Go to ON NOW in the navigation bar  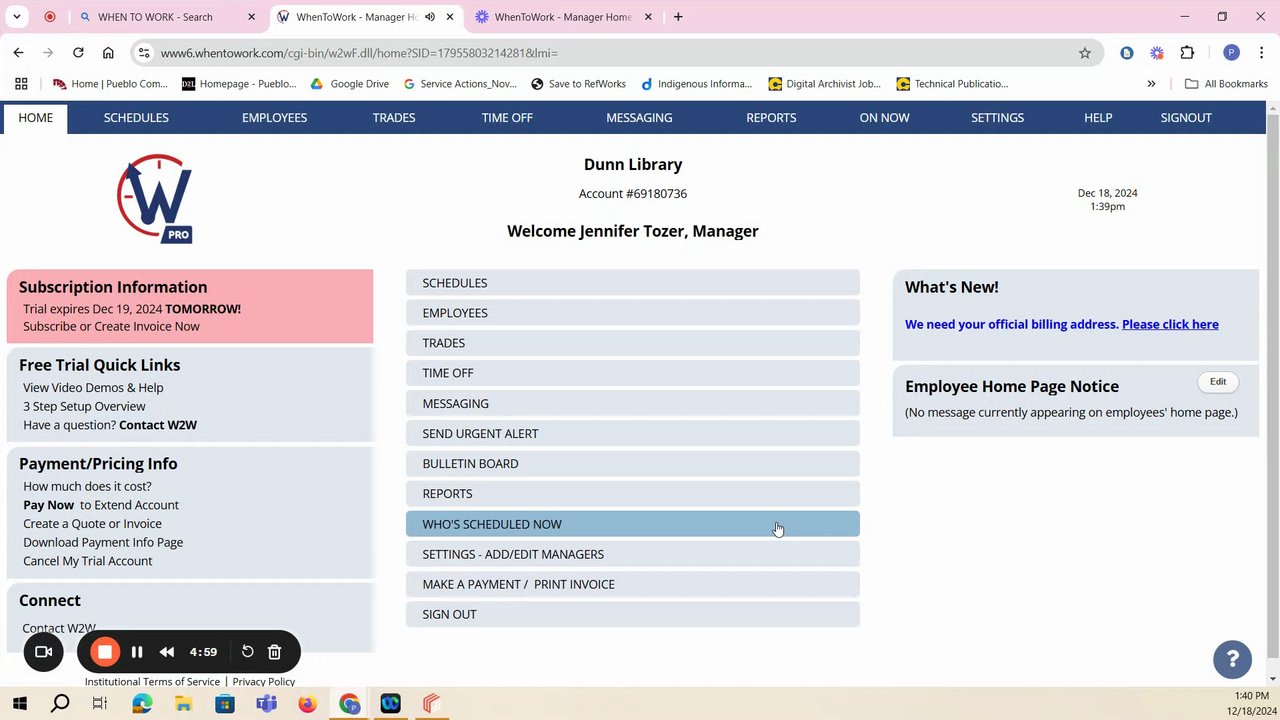coord(884,118)
